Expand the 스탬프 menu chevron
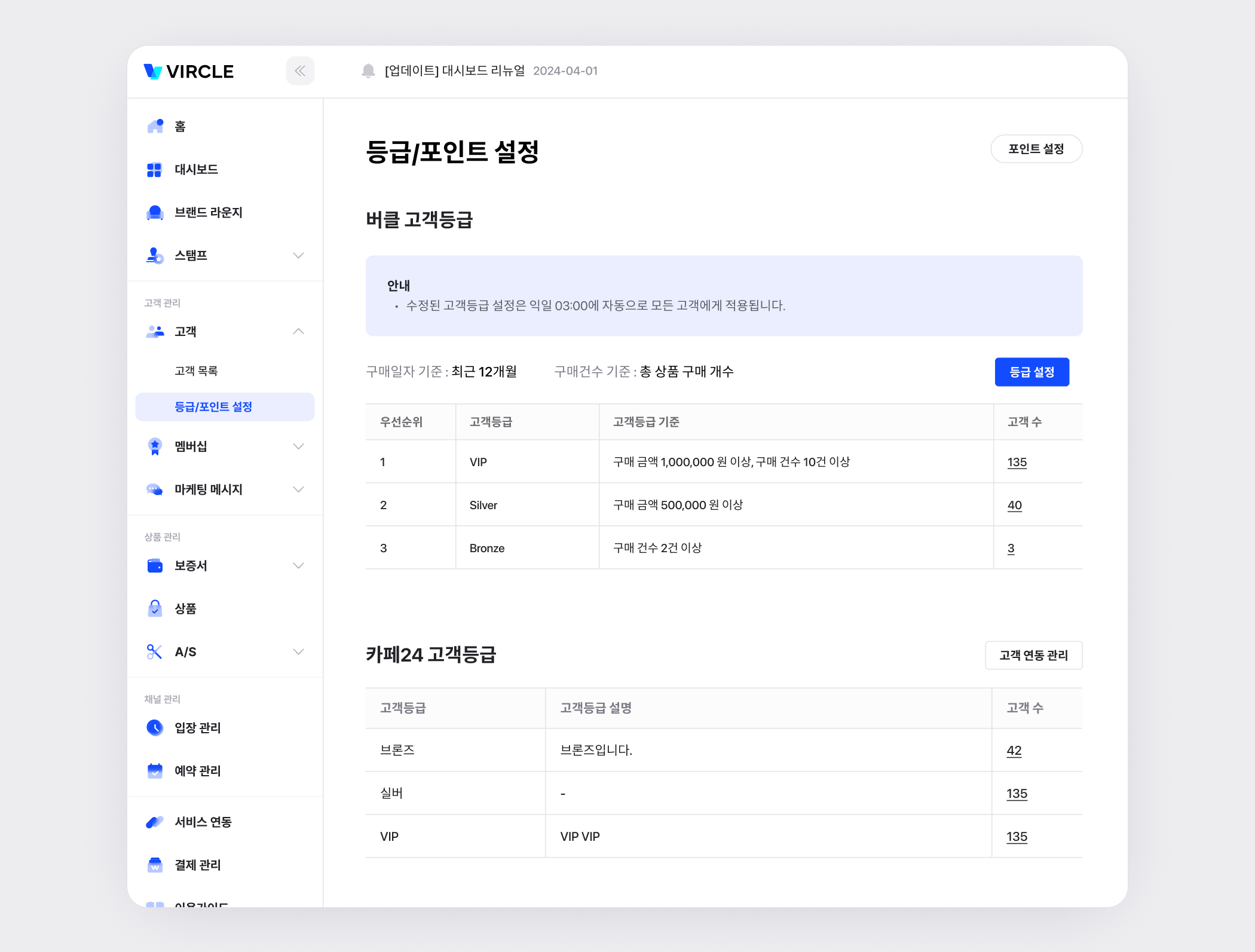Image resolution: width=1255 pixels, height=952 pixels. tap(298, 256)
